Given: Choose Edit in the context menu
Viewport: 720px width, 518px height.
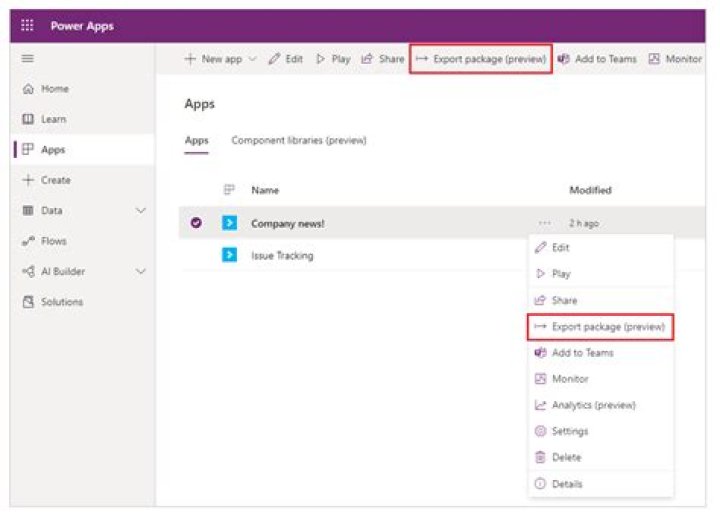Looking at the screenshot, I should [x=601, y=248].
